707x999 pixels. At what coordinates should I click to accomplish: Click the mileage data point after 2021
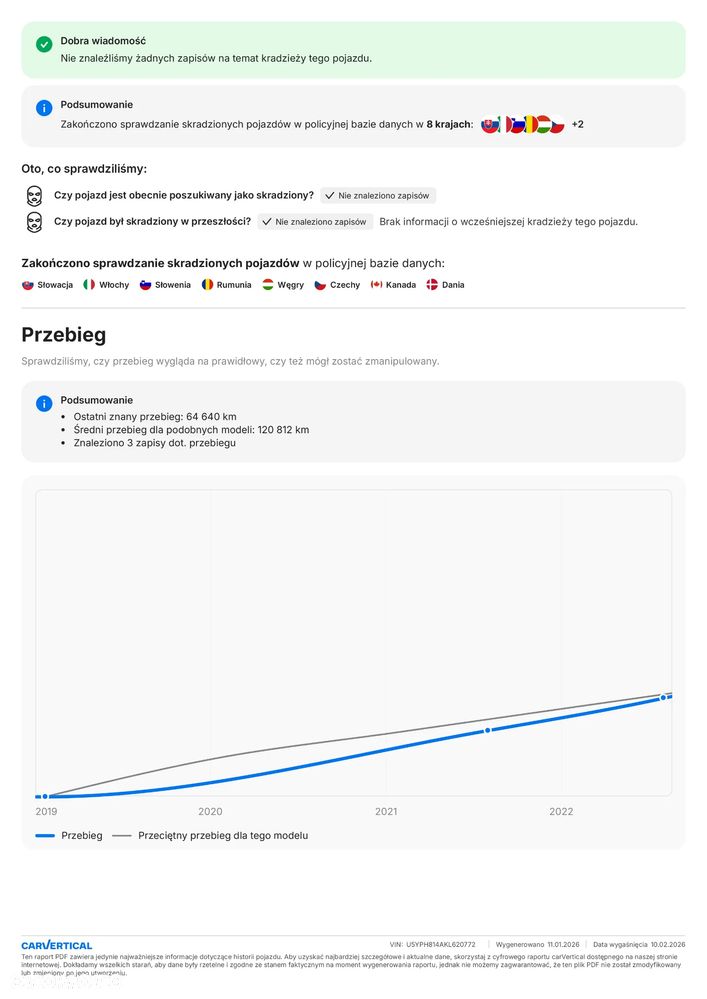click(488, 730)
